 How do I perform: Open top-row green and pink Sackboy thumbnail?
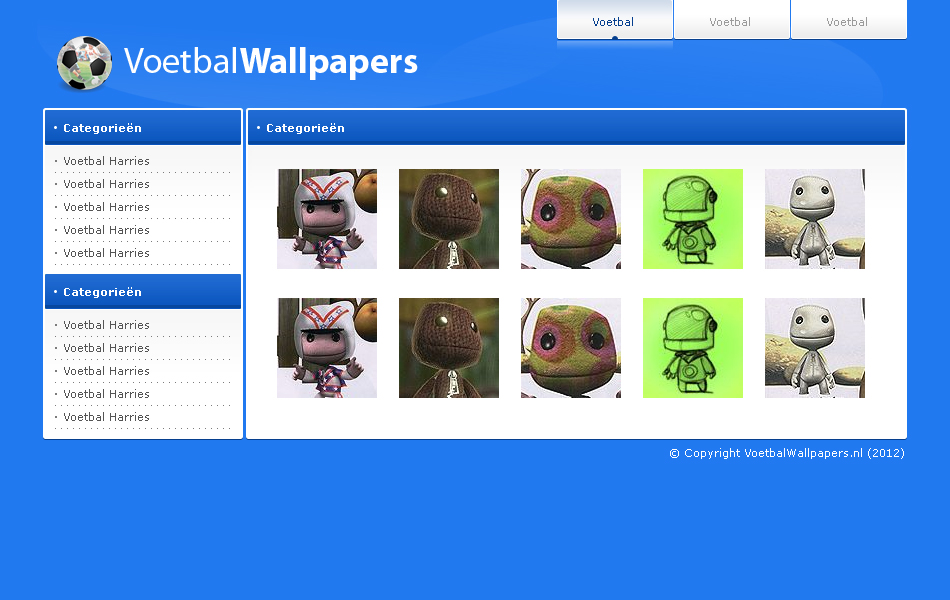(x=571, y=219)
